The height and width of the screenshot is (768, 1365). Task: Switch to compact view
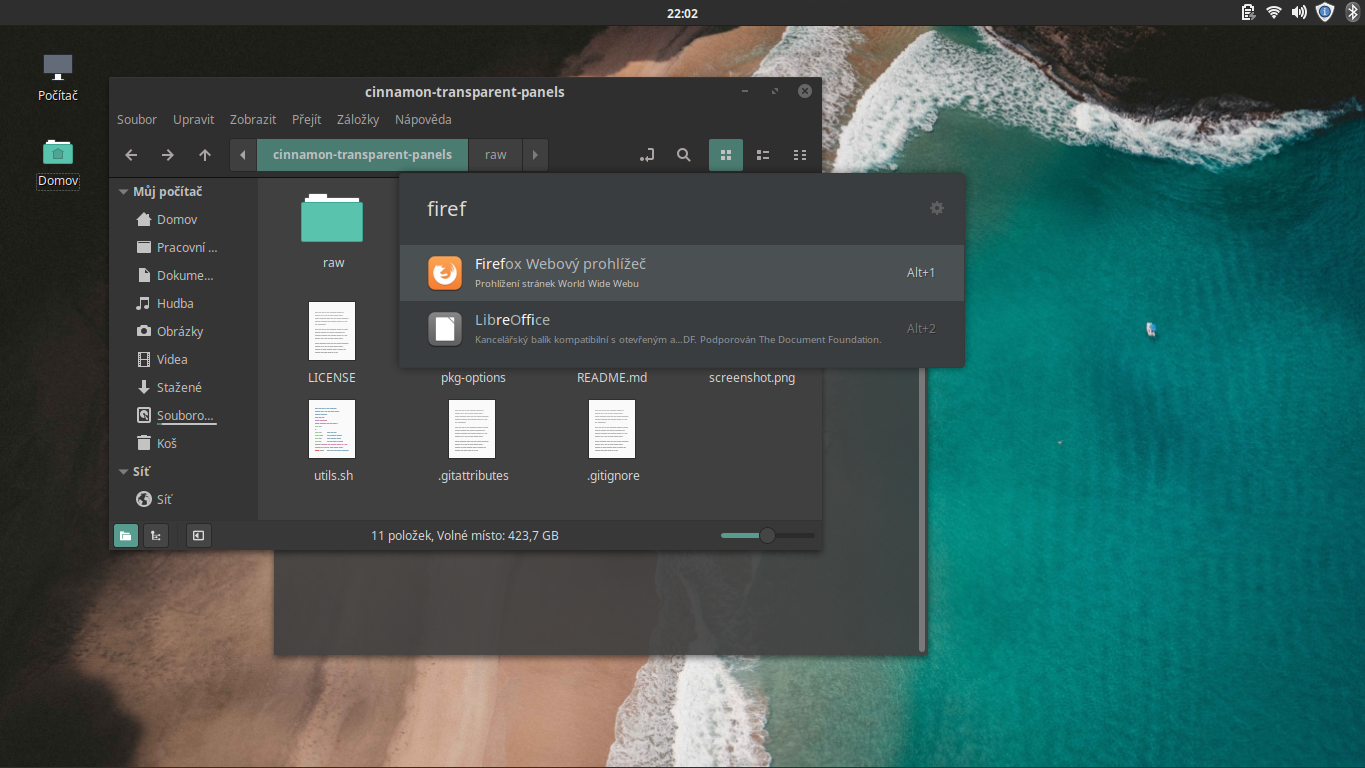point(799,155)
